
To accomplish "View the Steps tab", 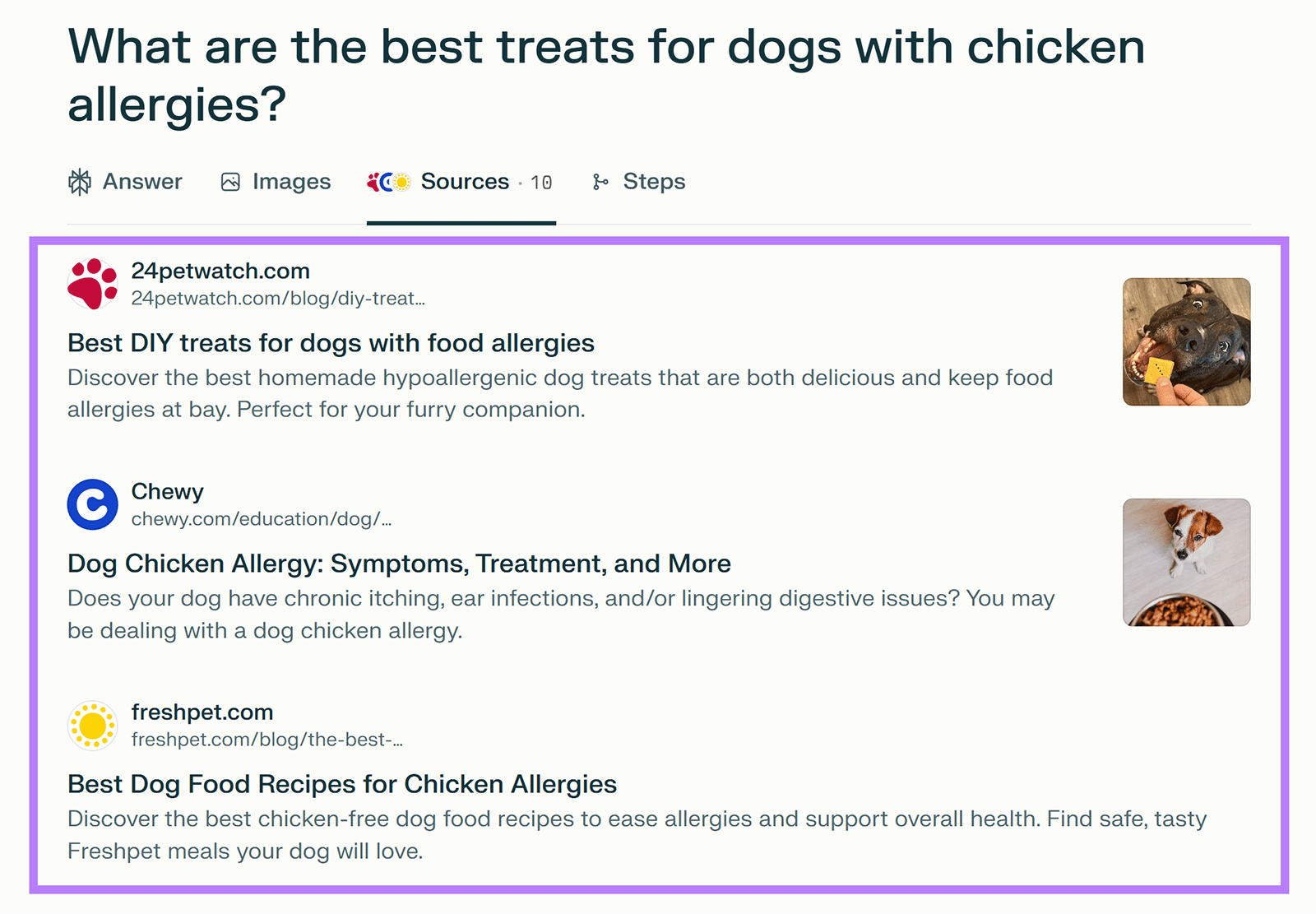I will click(654, 182).
